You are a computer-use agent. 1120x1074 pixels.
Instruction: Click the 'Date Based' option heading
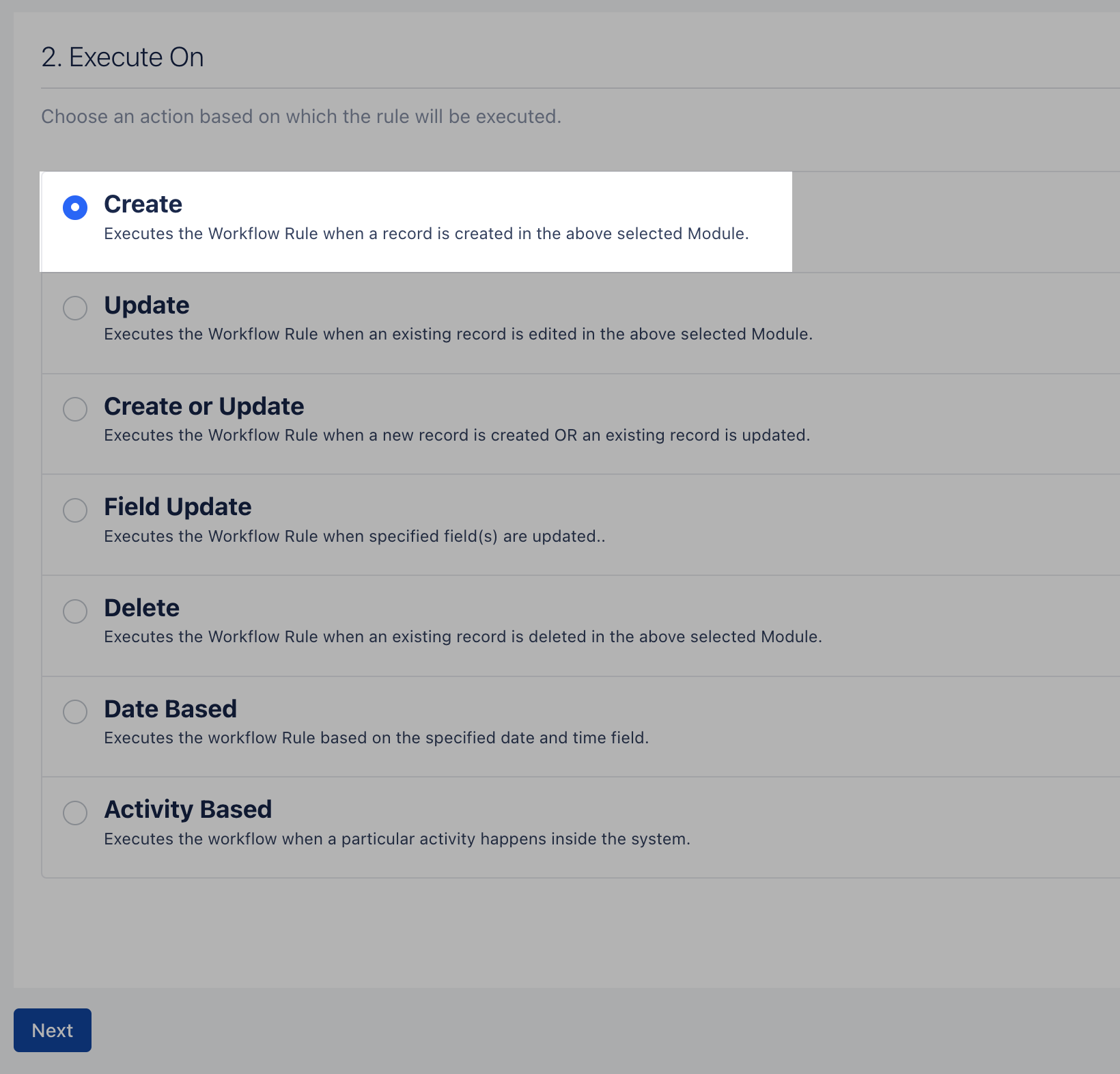(x=170, y=709)
